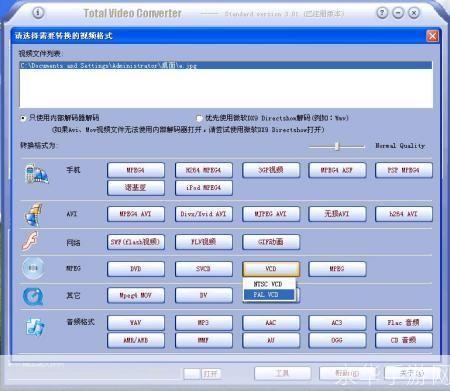Image resolution: width=450 pixels, height=391 pixels.
Task: Click the OGG audio button
Action: [x=337, y=340]
